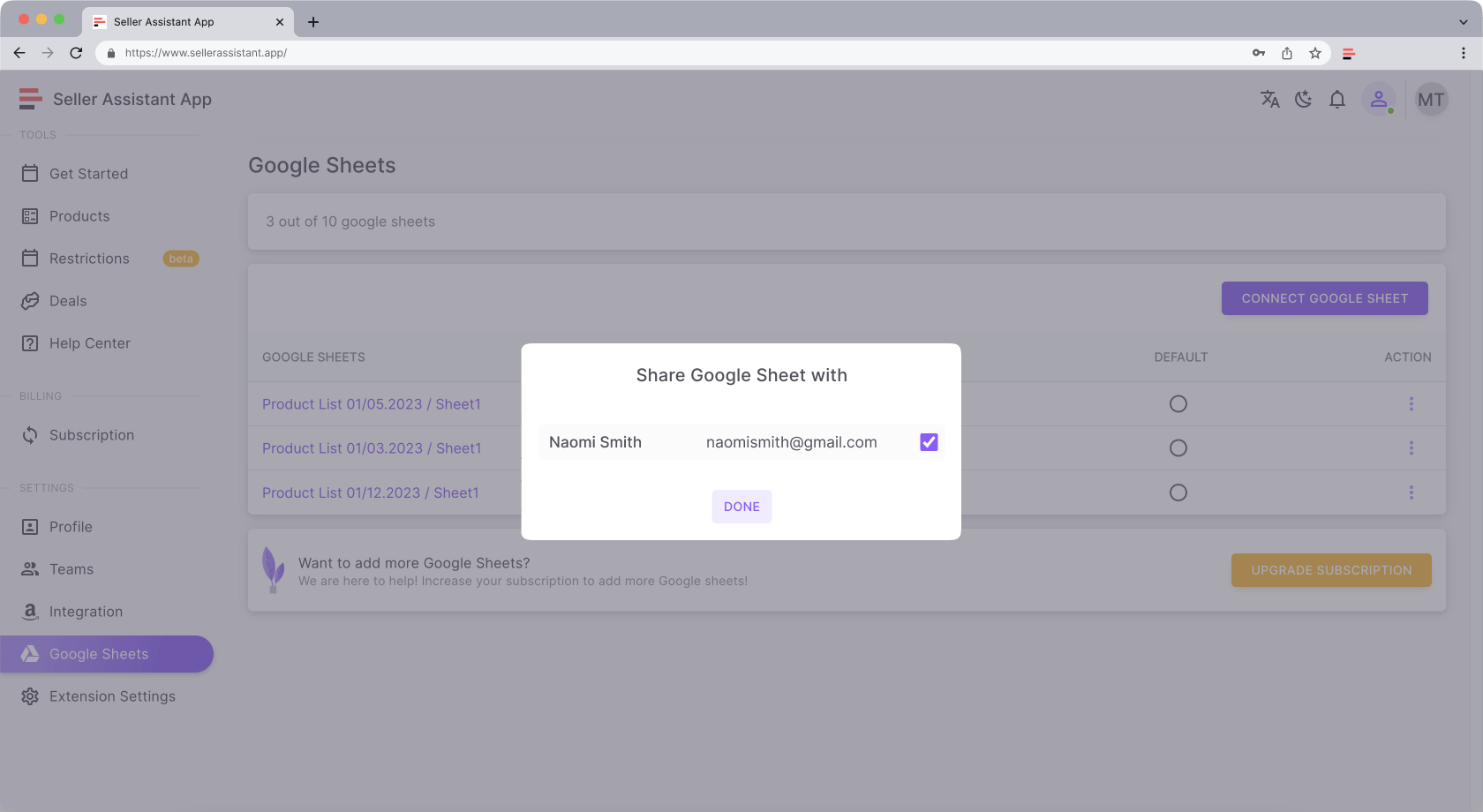Open action menu for Product List 01/05.2023

1411,404
